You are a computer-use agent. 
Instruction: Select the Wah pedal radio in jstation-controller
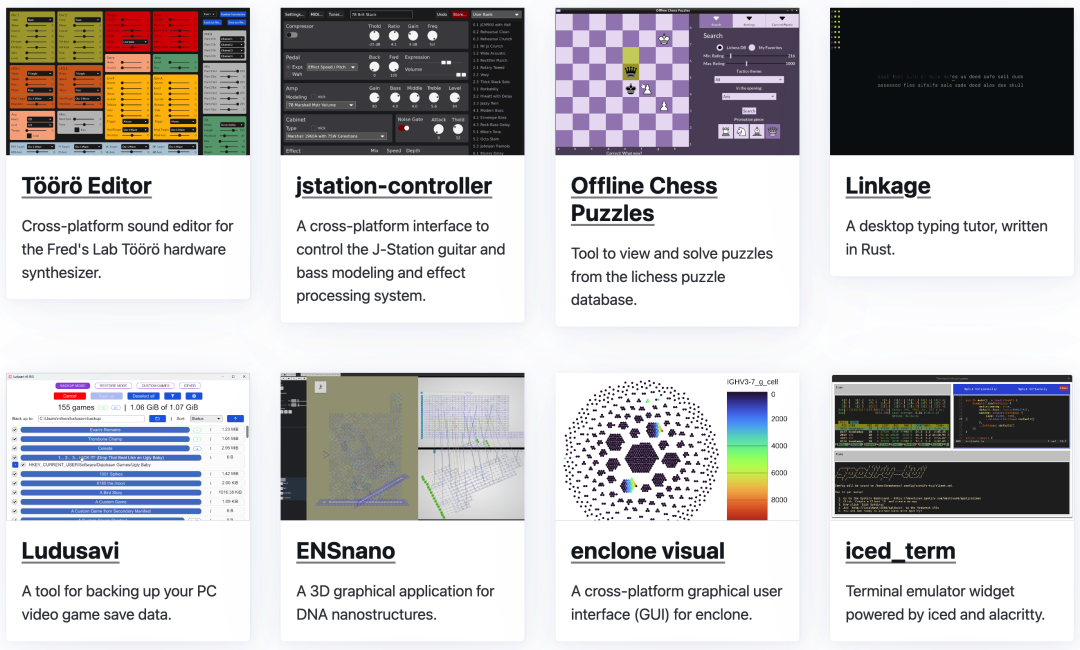[x=288, y=74]
